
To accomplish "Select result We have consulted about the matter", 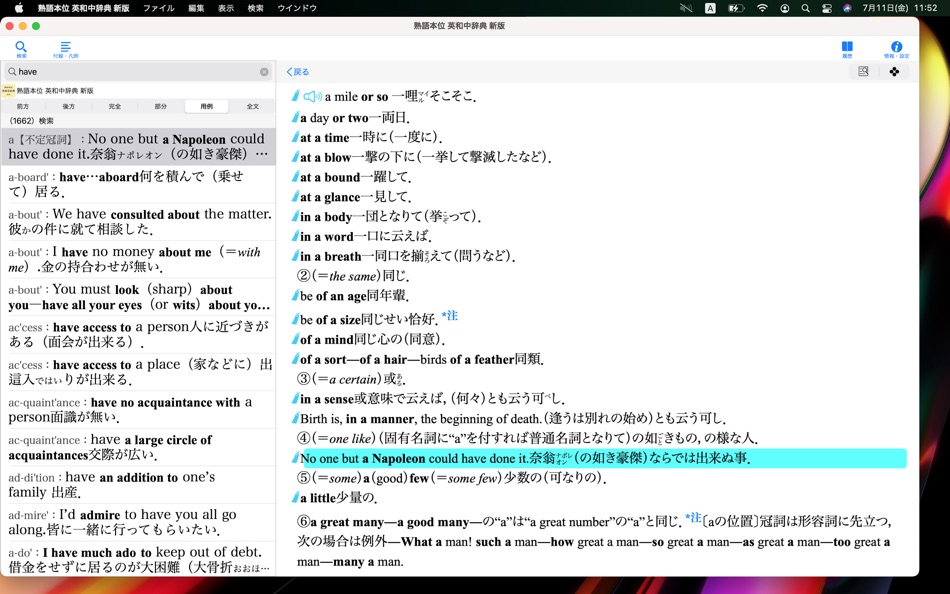I will [x=138, y=221].
